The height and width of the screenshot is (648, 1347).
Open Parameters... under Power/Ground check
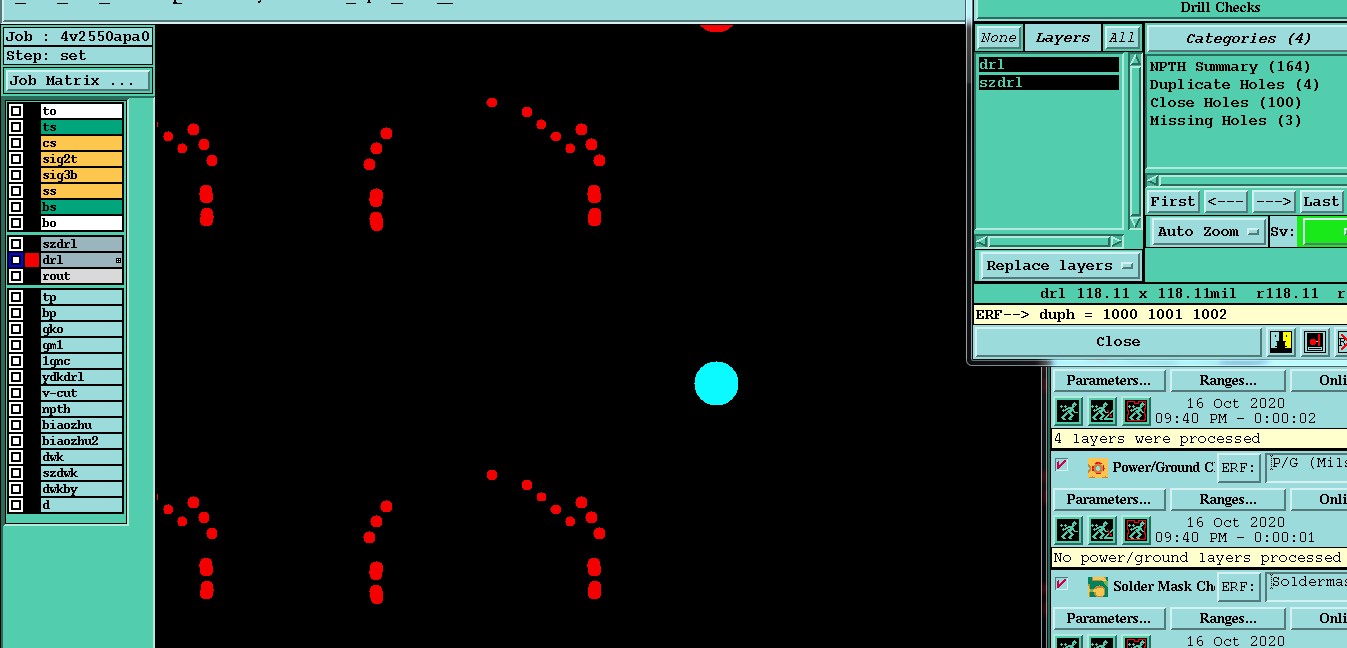coord(1108,499)
